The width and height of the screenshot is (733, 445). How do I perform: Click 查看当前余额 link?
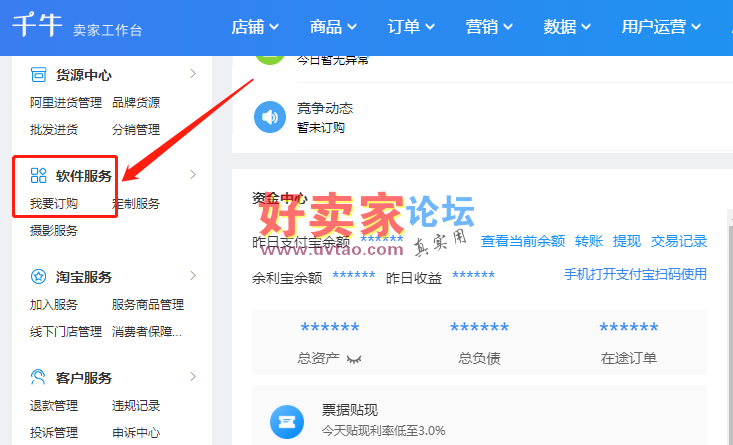click(x=522, y=241)
